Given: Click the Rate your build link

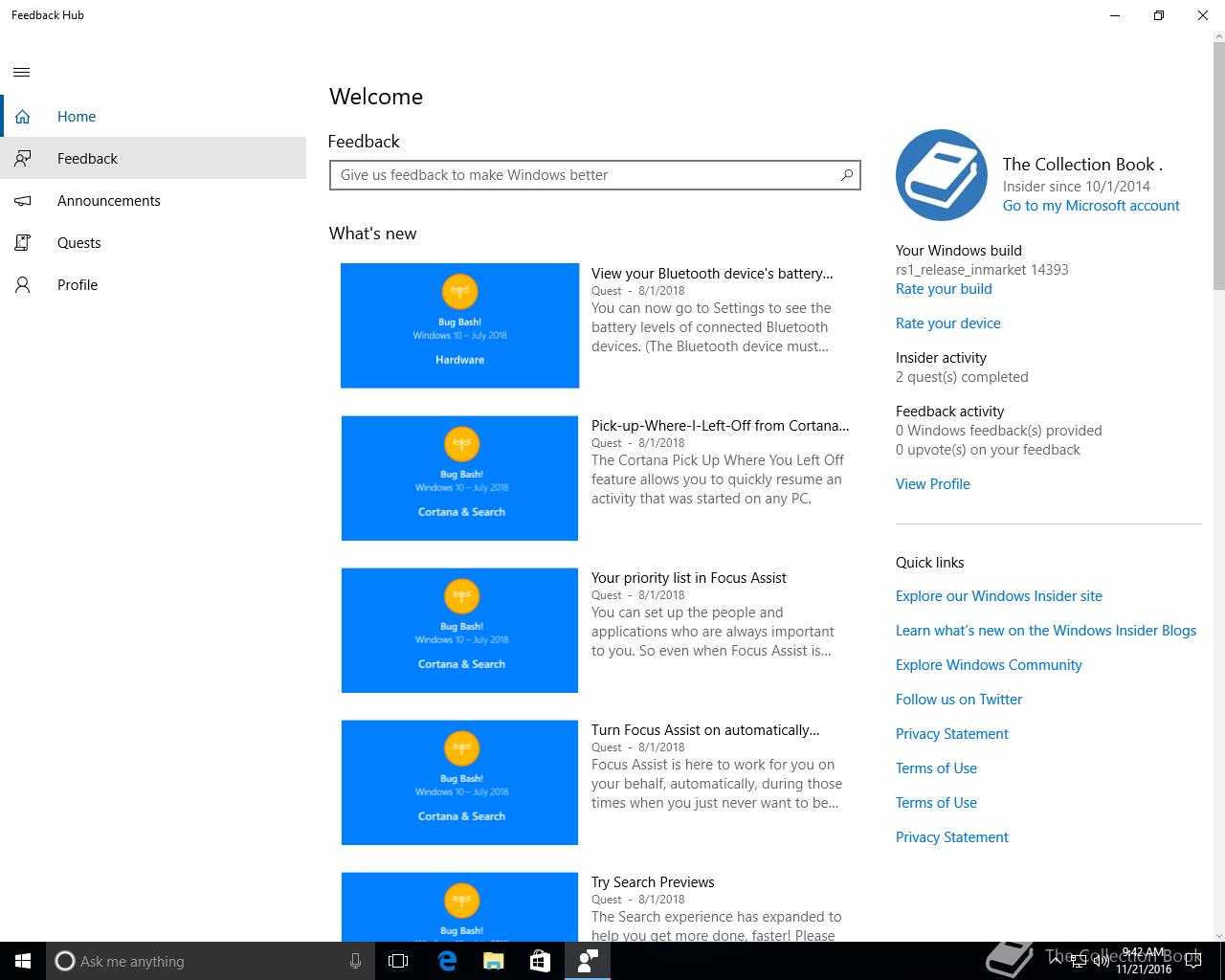Looking at the screenshot, I should tap(944, 289).
